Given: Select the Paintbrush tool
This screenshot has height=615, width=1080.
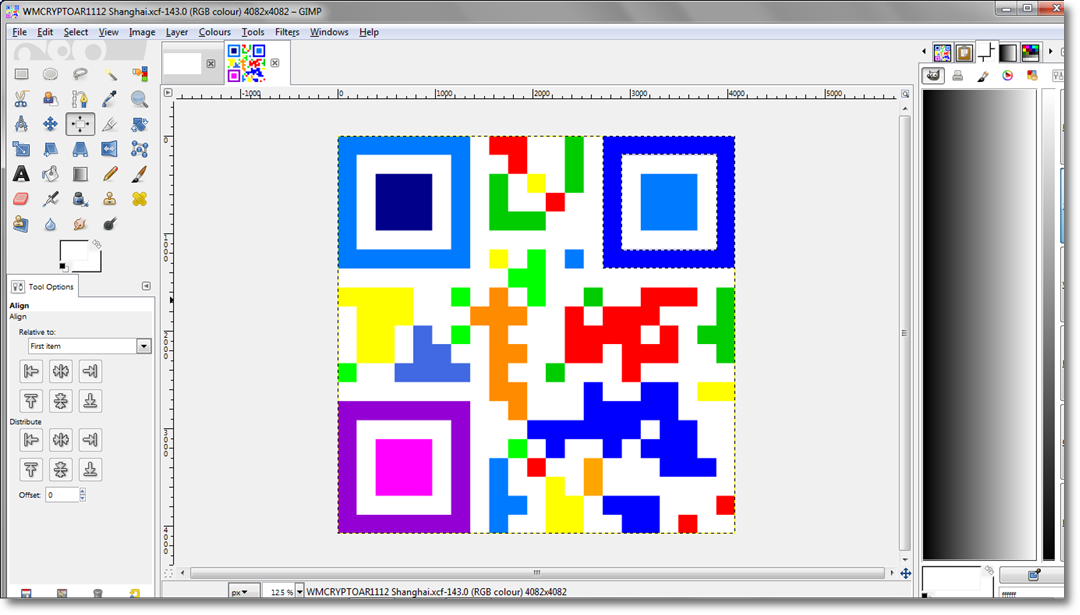Looking at the screenshot, I should [139, 174].
